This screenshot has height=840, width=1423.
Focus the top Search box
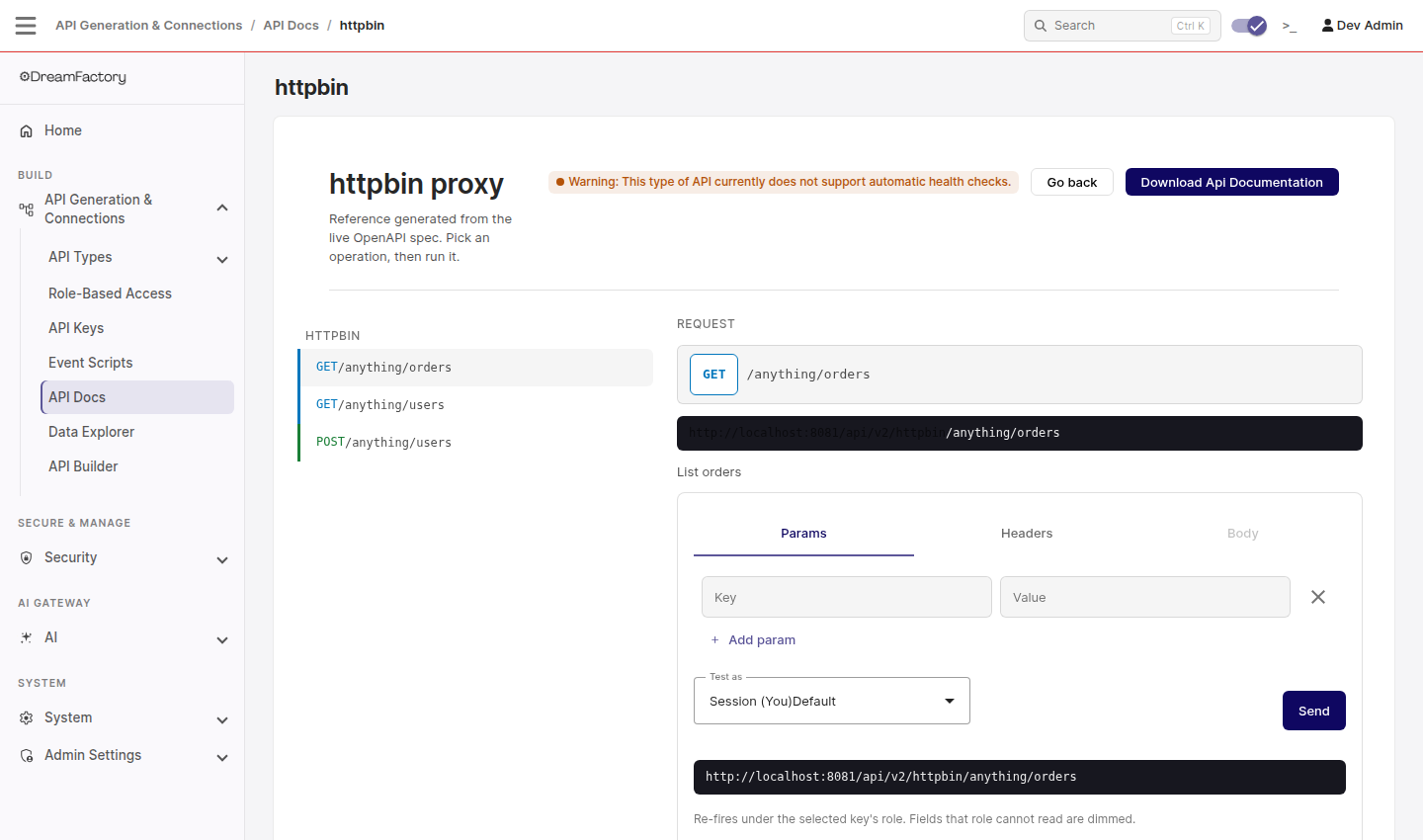[x=1122, y=26]
